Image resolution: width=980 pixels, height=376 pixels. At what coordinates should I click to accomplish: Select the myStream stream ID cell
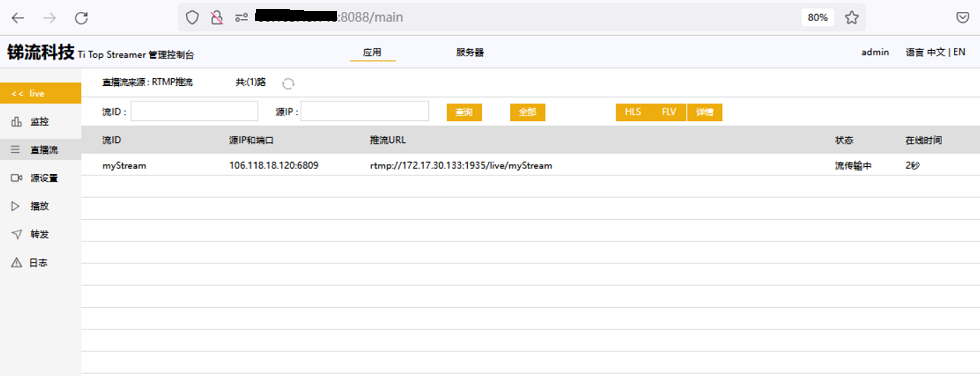click(x=124, y=166)
